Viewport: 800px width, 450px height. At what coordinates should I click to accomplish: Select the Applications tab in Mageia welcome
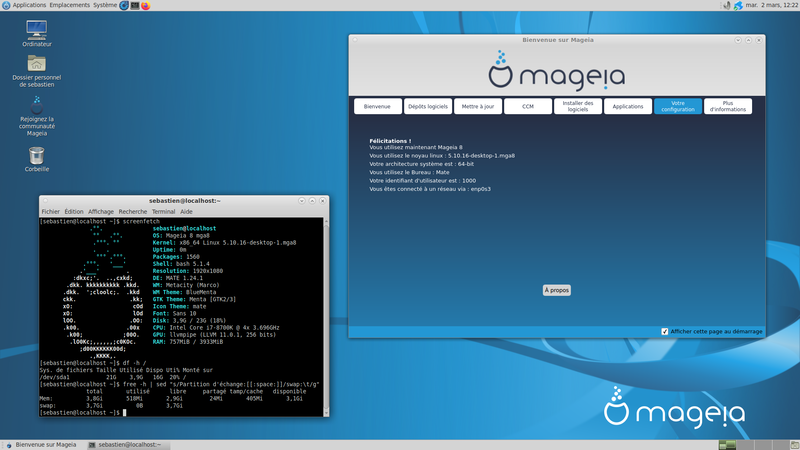pos(628,106)
